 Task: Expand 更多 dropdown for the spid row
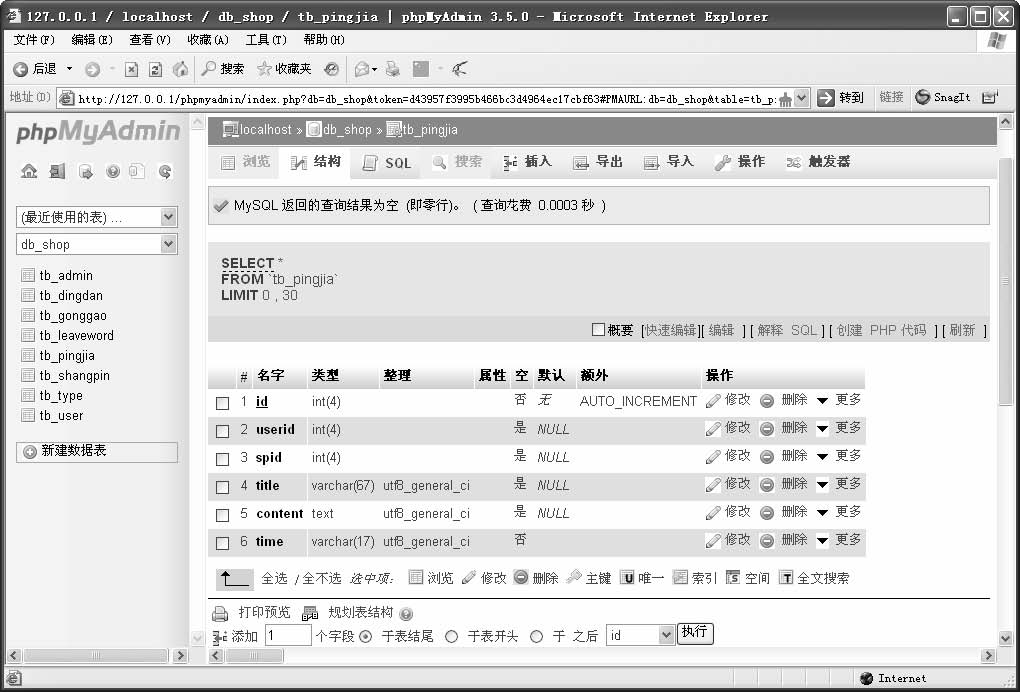pos(839,456)
